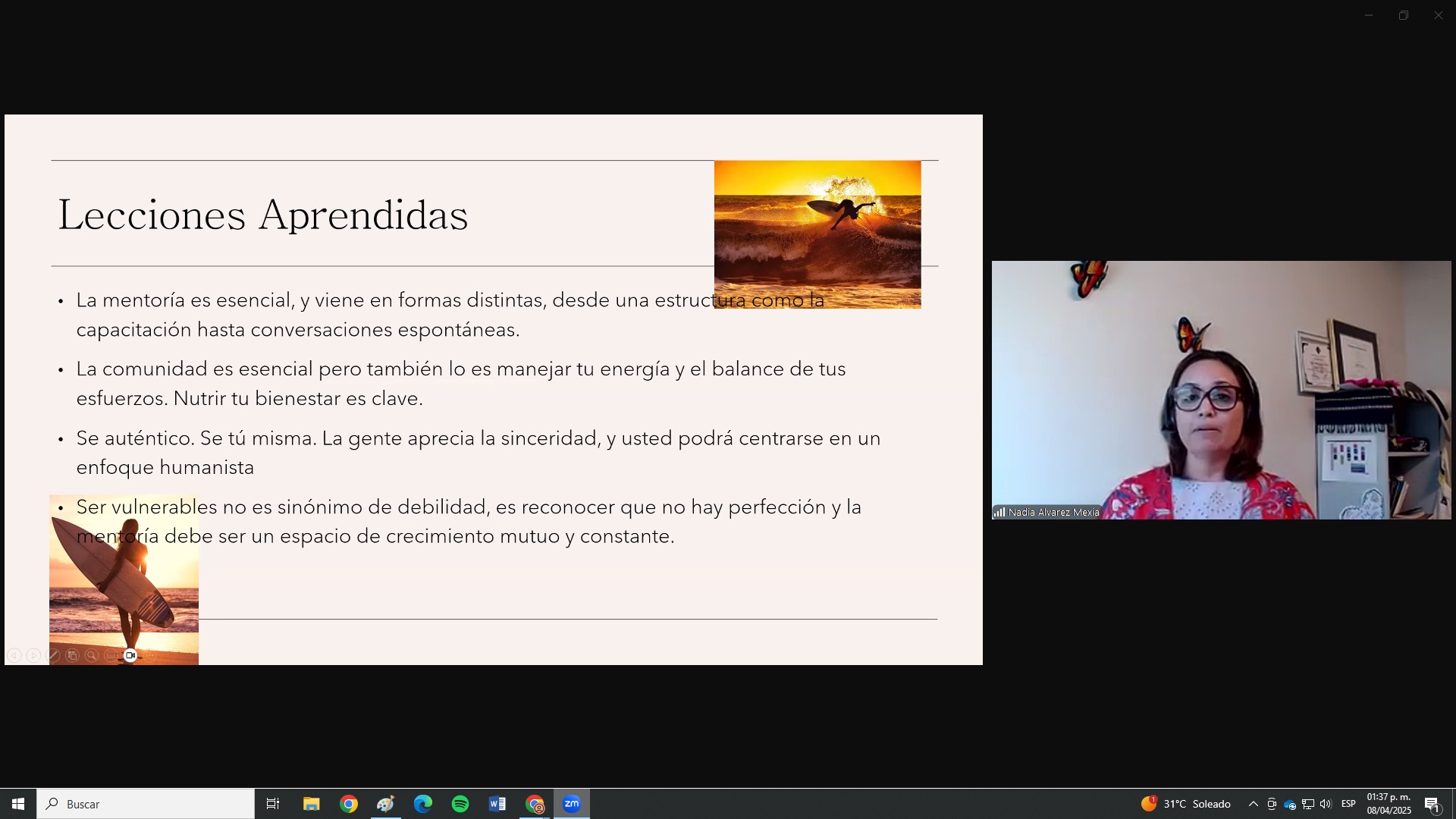Image resolution: width=1456 pixels, height=819 pixels.
Task: Open Microsoft Edge from the taskbar
Action: pos(423,804)
